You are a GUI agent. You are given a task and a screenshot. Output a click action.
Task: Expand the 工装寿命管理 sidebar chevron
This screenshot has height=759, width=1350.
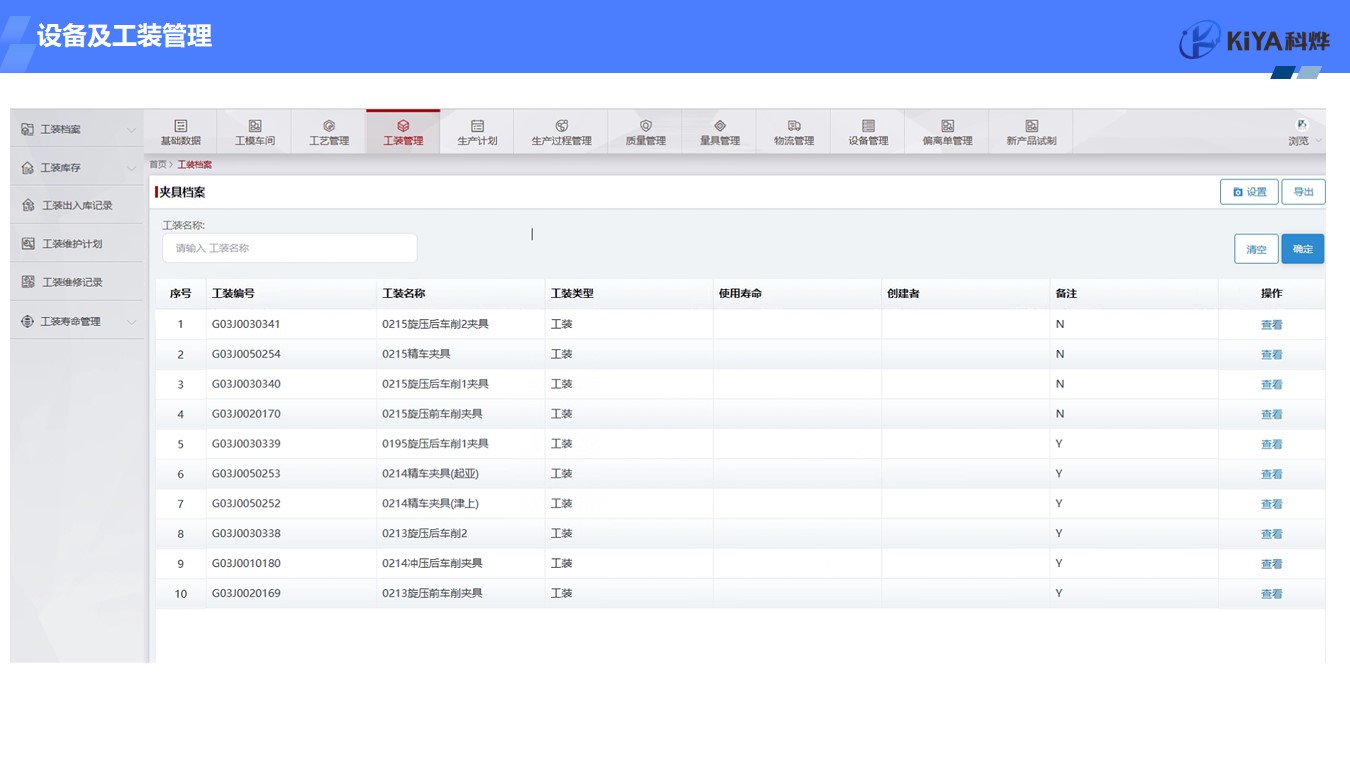pyautogui.click(x=131, y=322)
